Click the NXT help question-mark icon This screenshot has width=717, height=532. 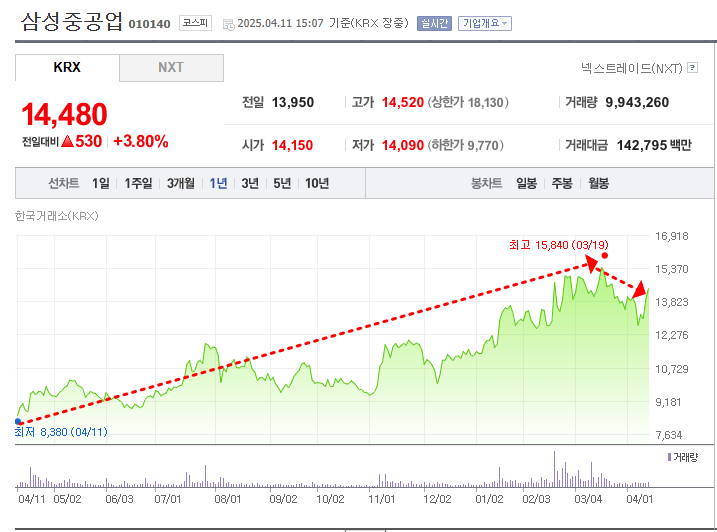[693, 68]
